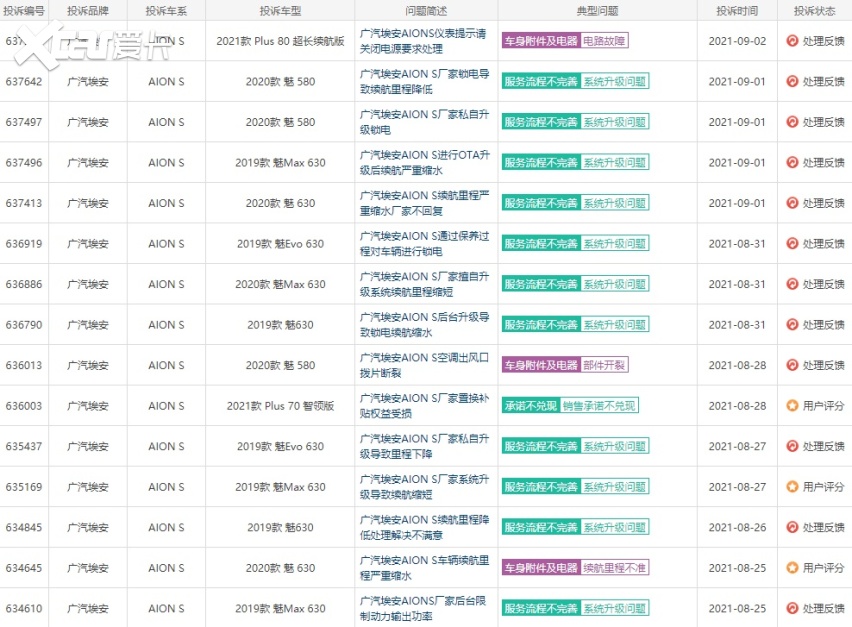Open the complaint 厂家系统升级导致续航缩短

[x=424, y=487]
